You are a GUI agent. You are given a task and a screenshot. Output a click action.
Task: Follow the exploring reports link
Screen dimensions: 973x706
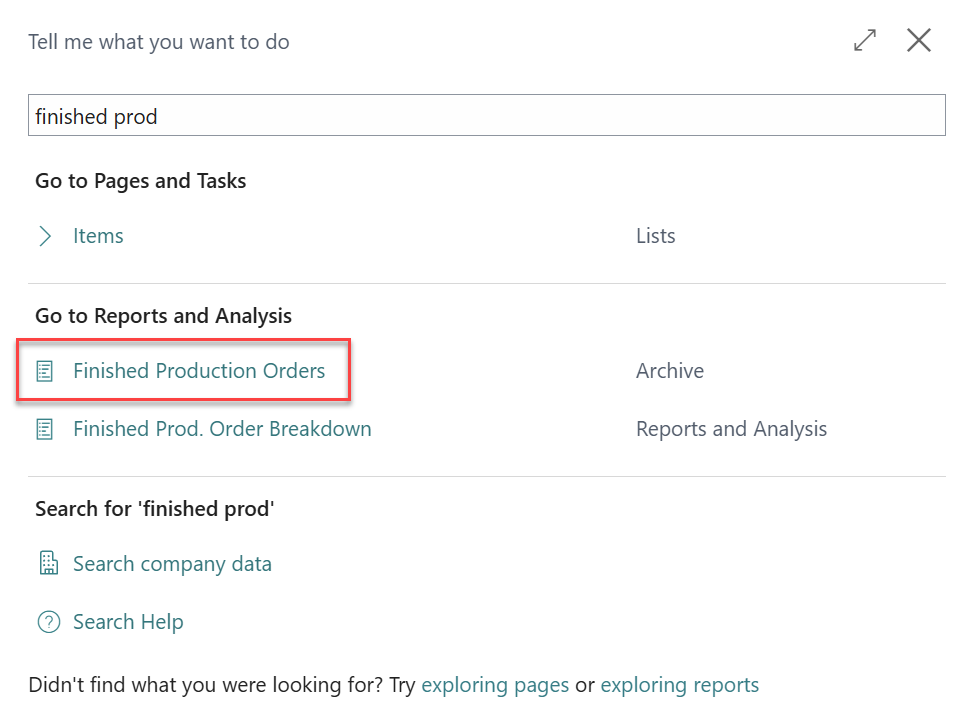[679, 685]
